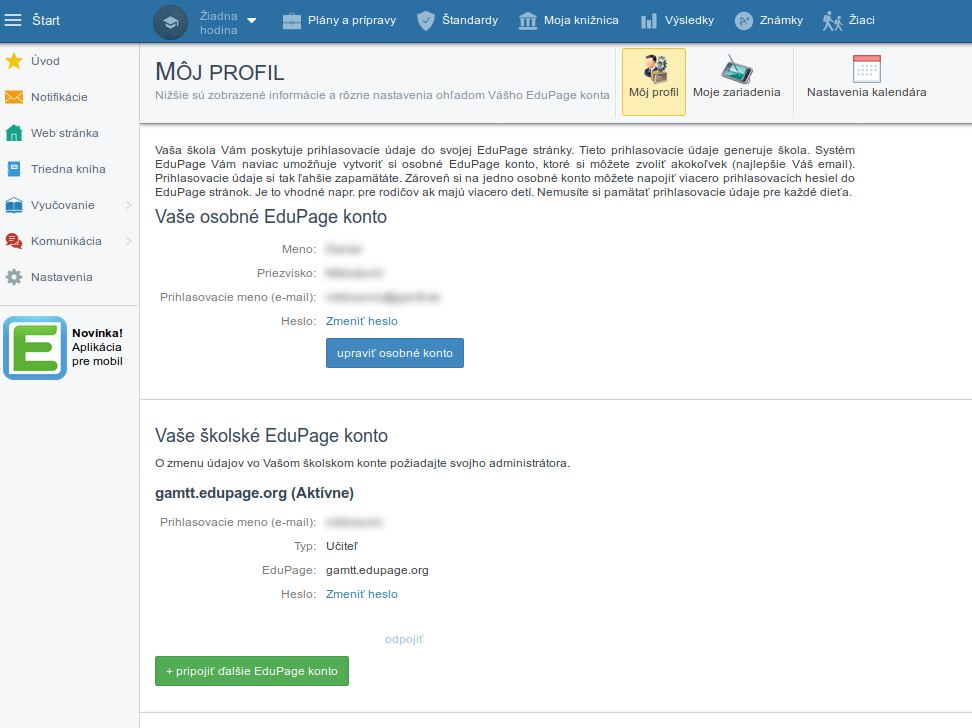The height and width of the screenshot is (728, 972).
Task: Switch to Moje zariadenia tab
Action: [x=736, y=82]
